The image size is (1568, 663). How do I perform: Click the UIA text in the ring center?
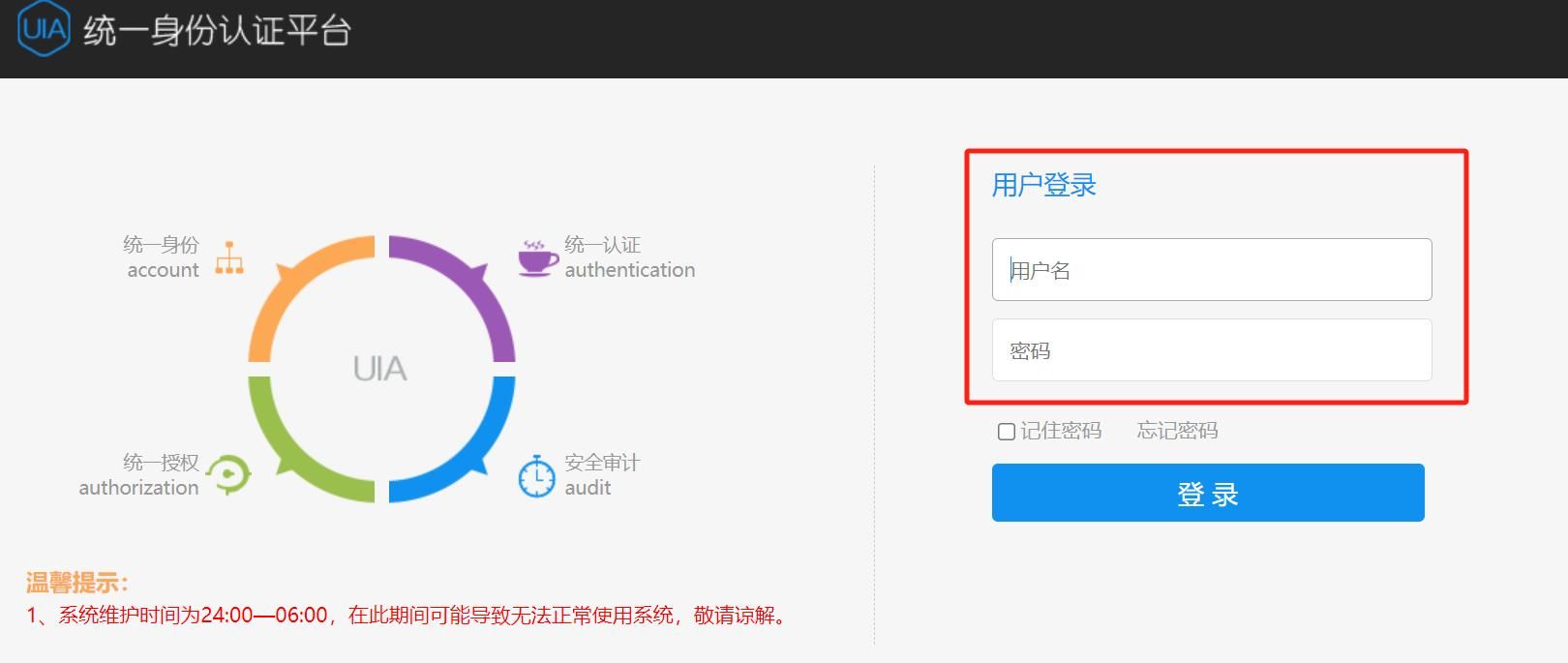click(x=380, y=369)
